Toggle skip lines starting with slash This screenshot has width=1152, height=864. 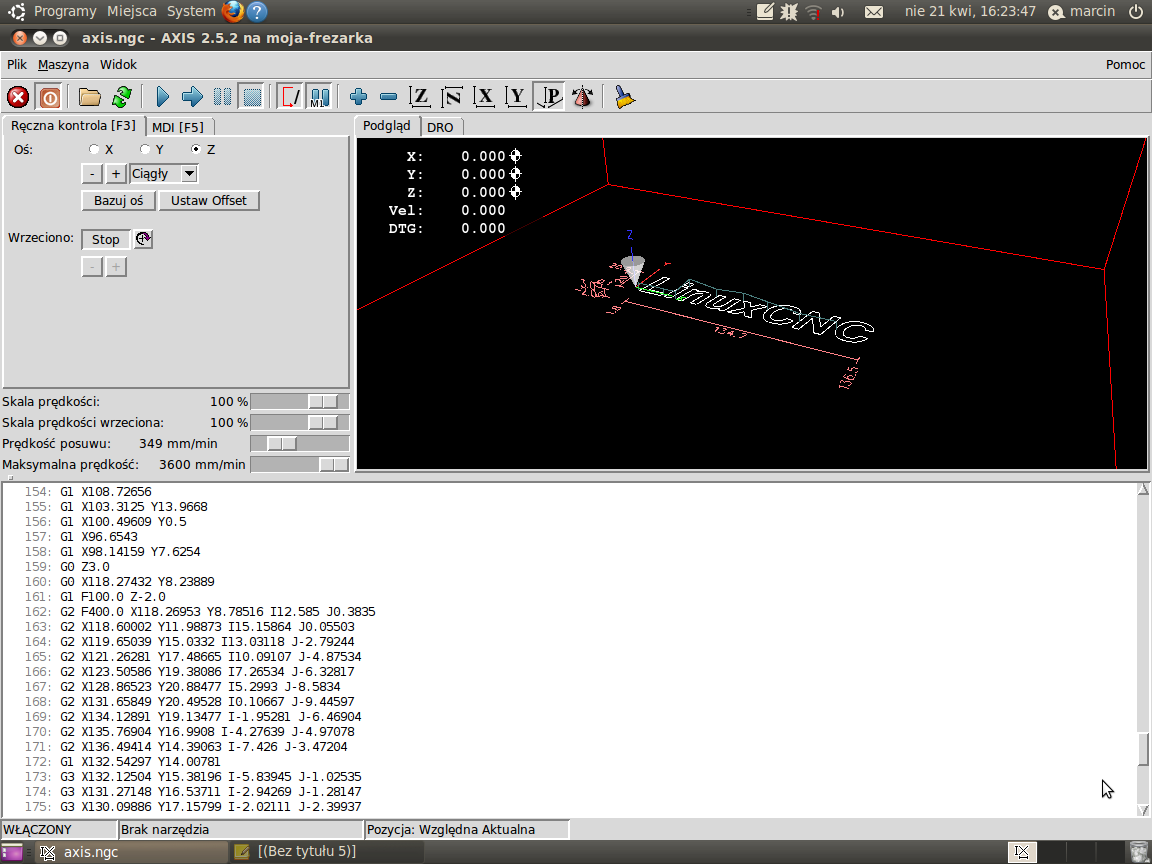click(x=290, y=97)
